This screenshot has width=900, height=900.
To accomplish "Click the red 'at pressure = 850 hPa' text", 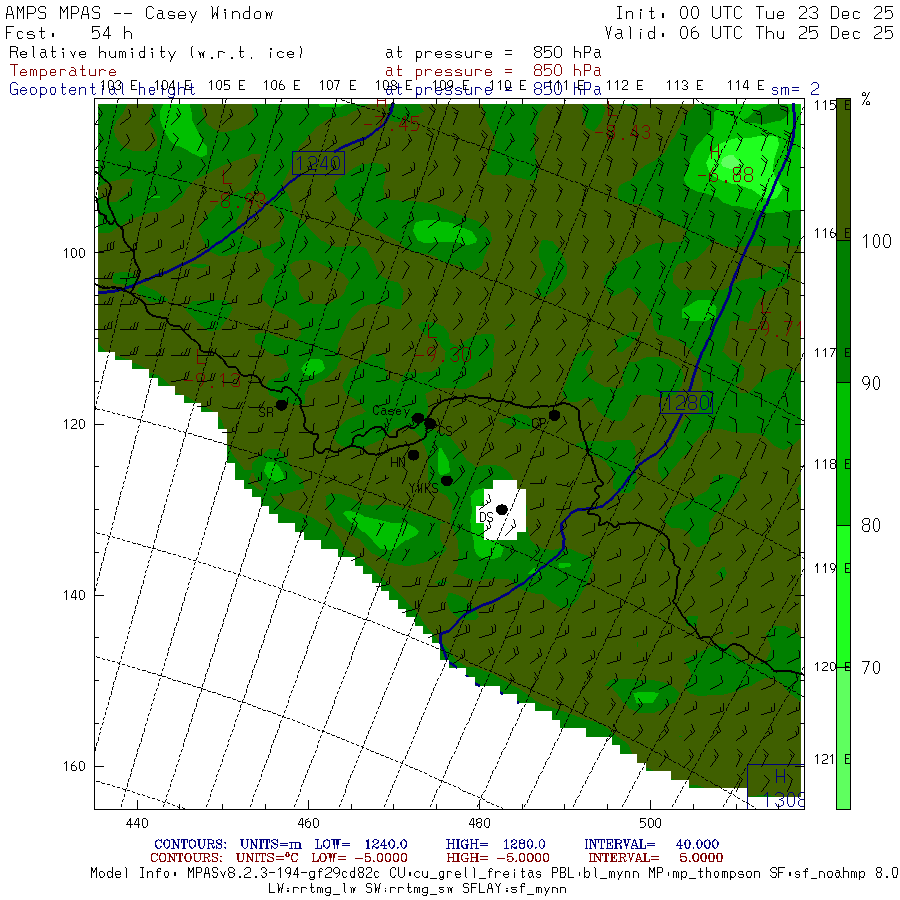I will [x=493, y=71].
